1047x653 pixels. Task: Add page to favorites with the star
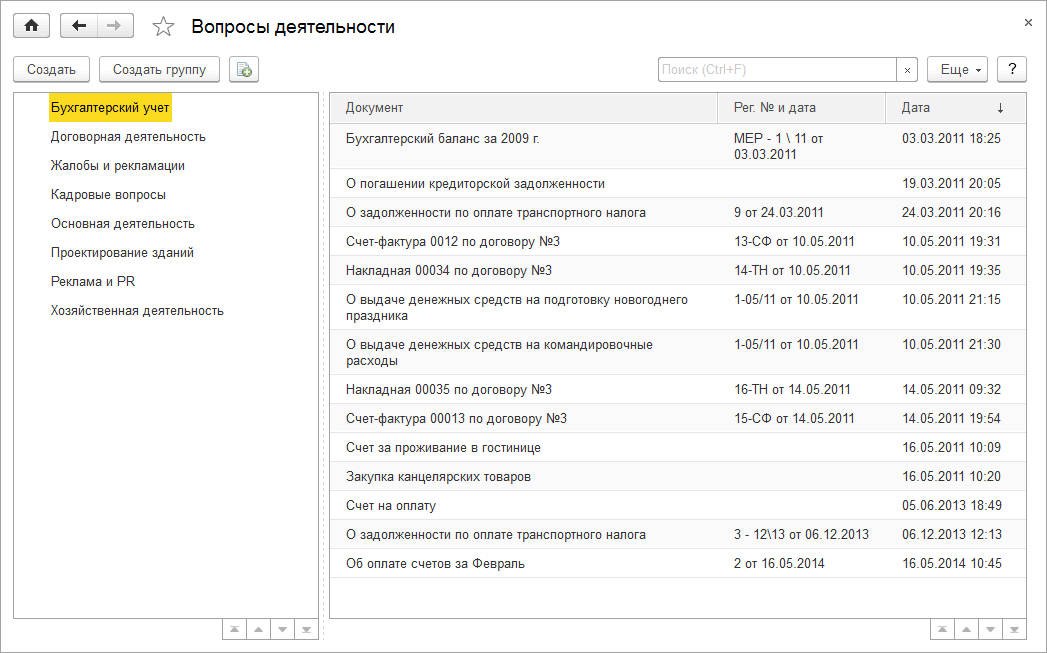[x=163, y=27]
